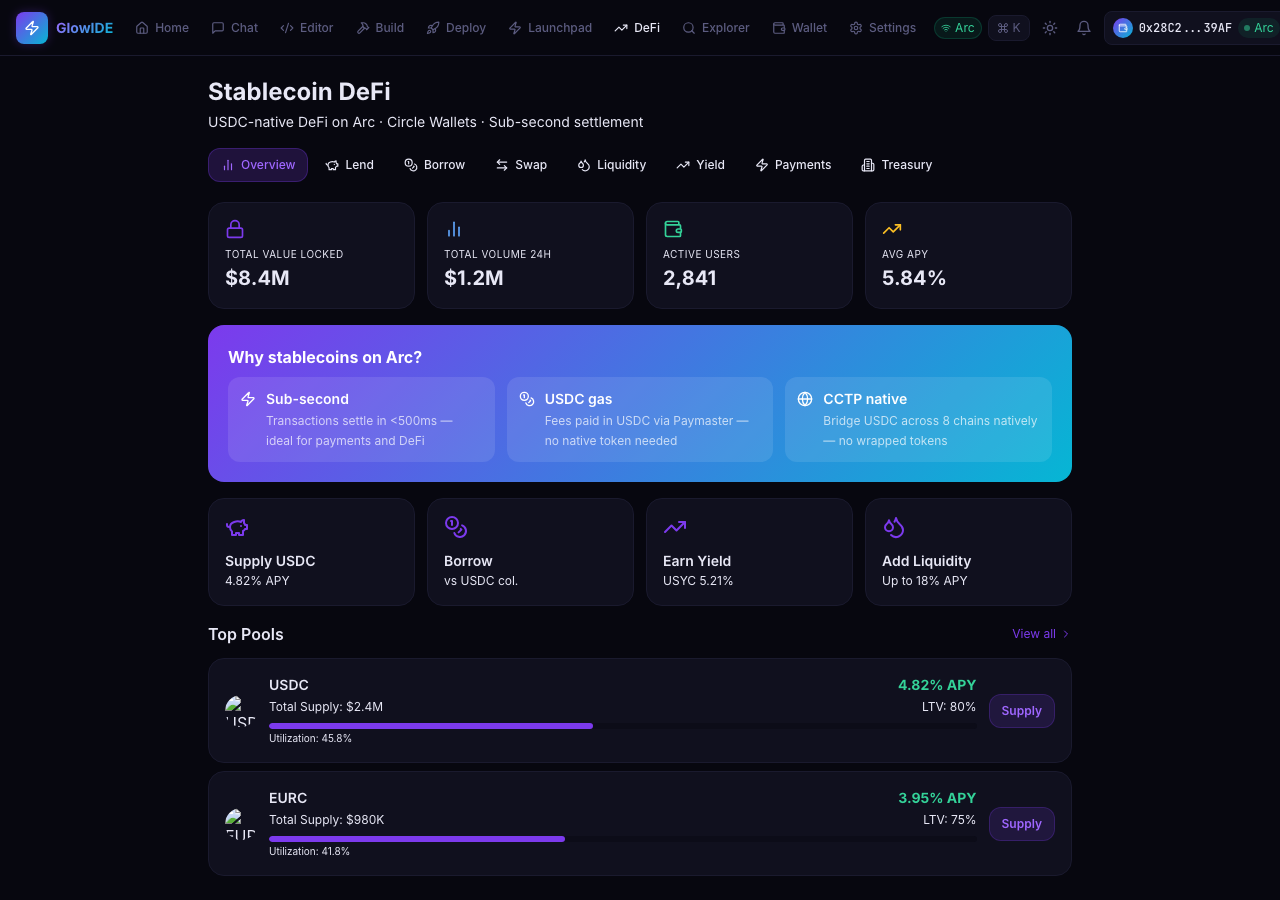Click the lock icon in Total Value Locked card

[x=235, y=229]
